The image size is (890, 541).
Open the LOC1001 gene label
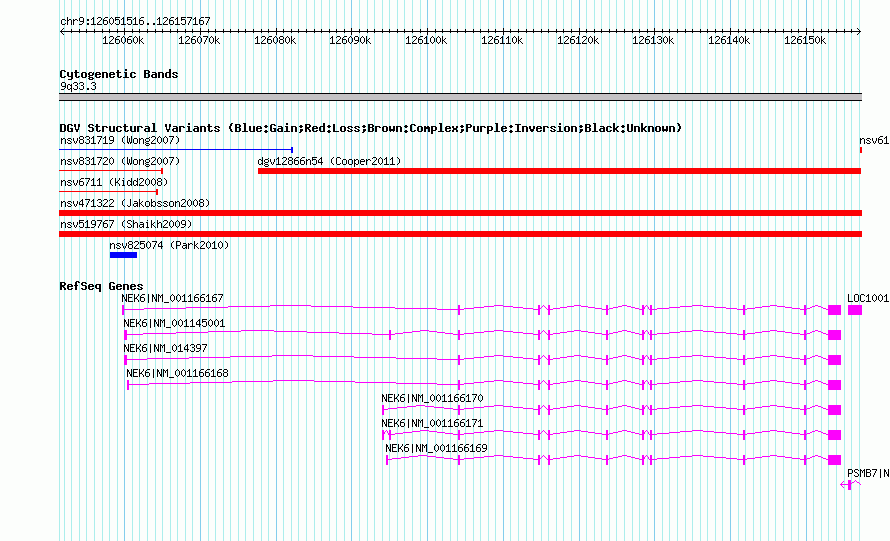(868, 298)
